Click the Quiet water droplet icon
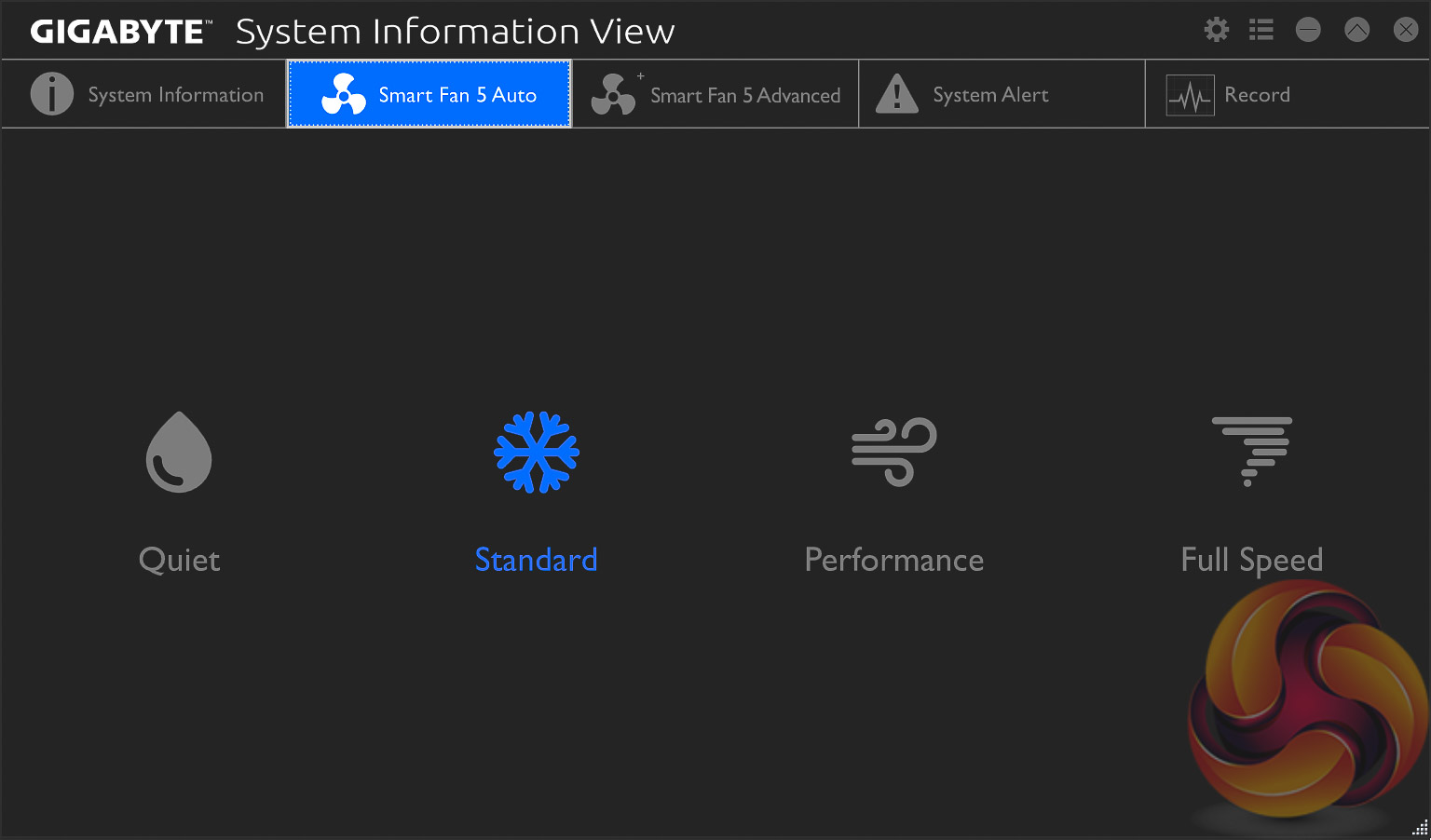Image resolution: width=1431 pixels, height=840 pixels. click(179, 453)
